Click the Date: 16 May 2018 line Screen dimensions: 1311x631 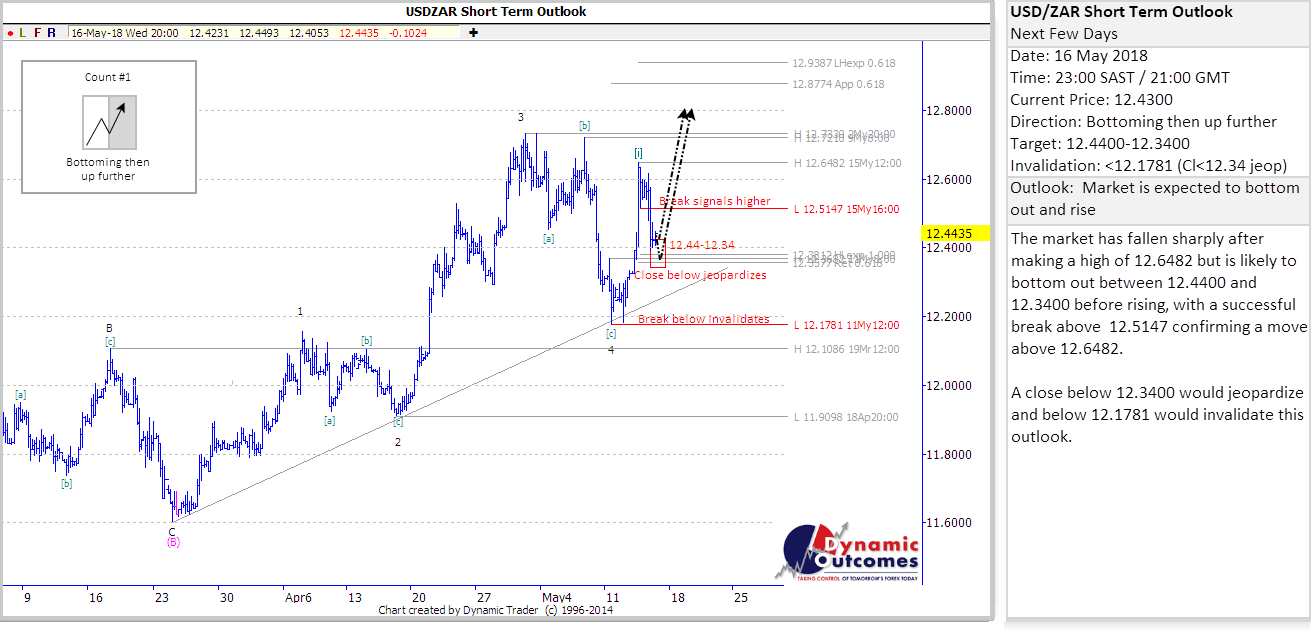[x=1079, y=56]
